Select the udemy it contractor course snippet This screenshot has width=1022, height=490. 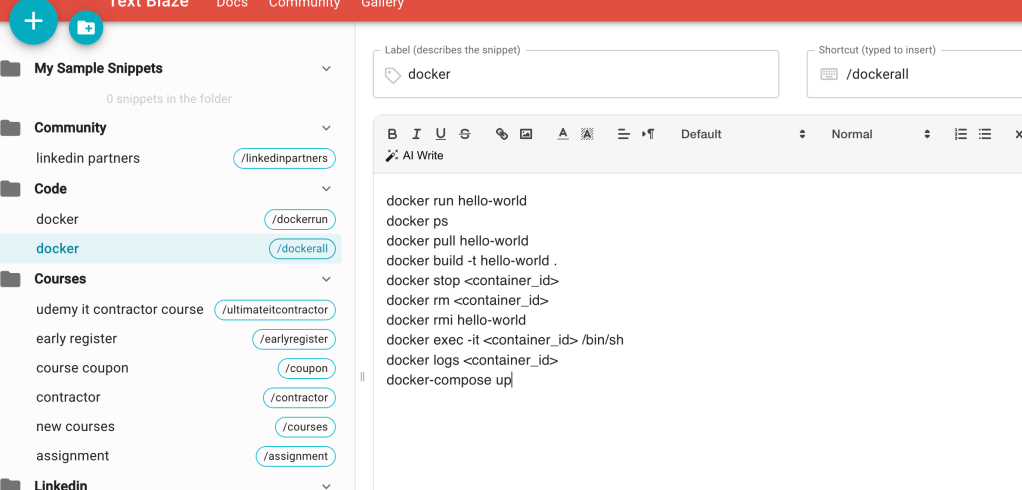click(171, 310)
